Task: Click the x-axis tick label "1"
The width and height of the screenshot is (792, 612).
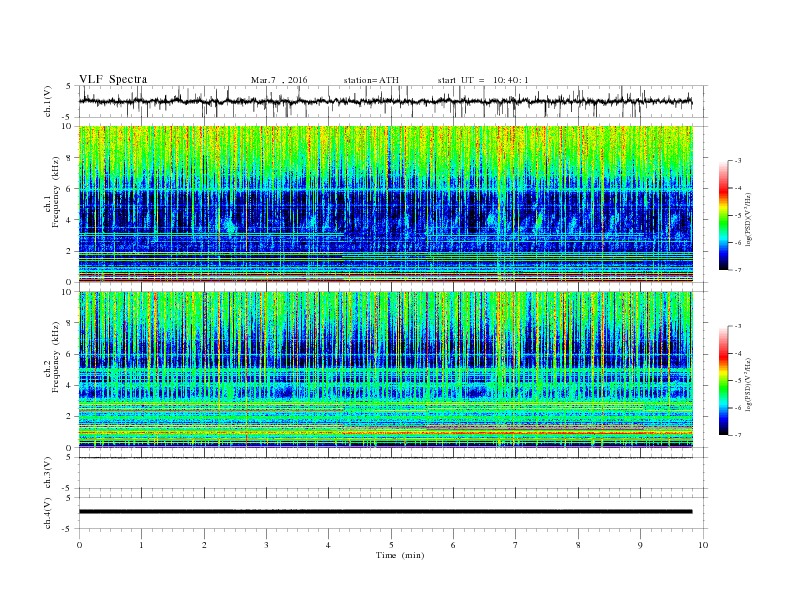Action: coord(141,545)
